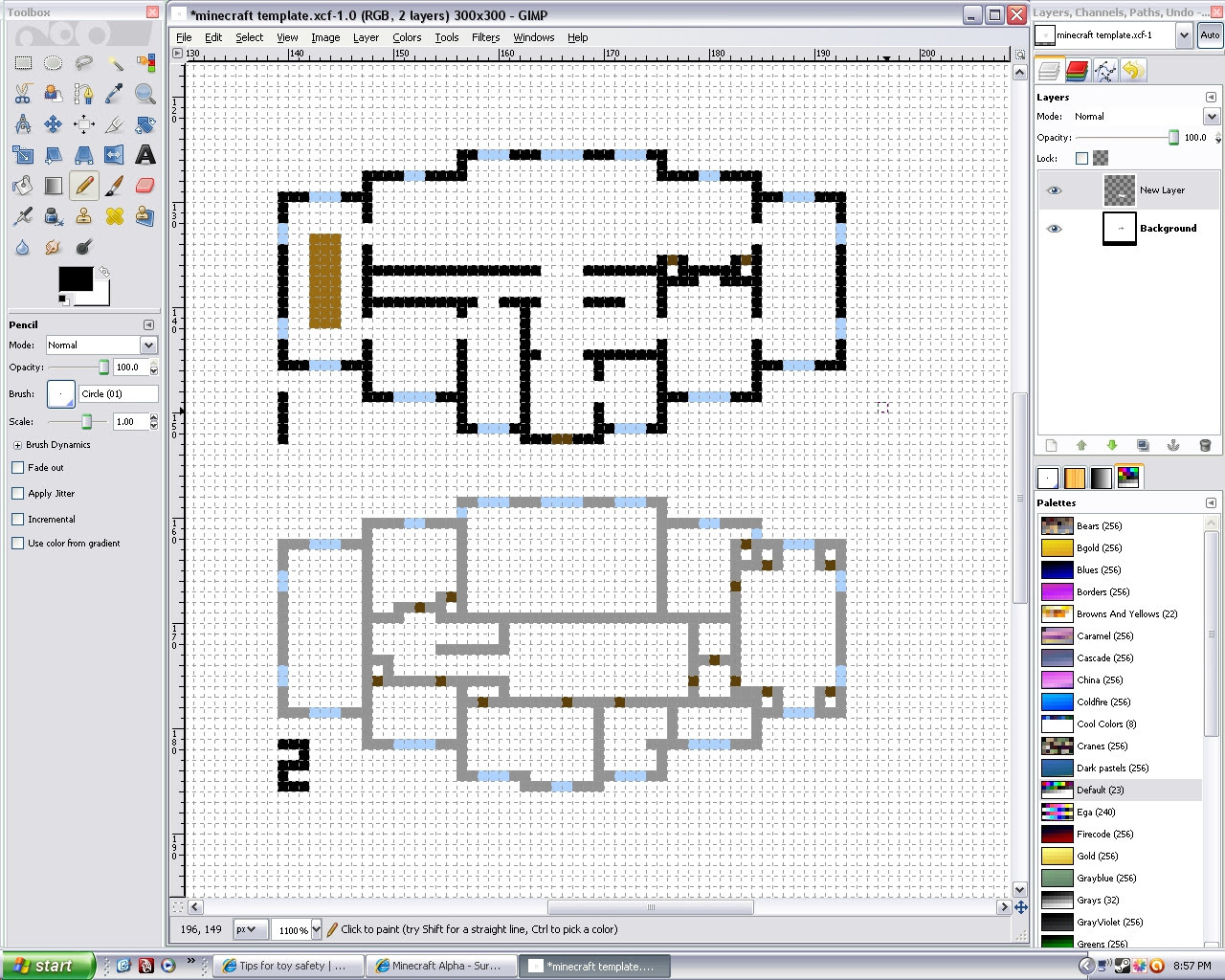Open the zoom percentage dropdown showing 1100%
Viewport: 1225px width, 980px height.
tap(315, 929)
